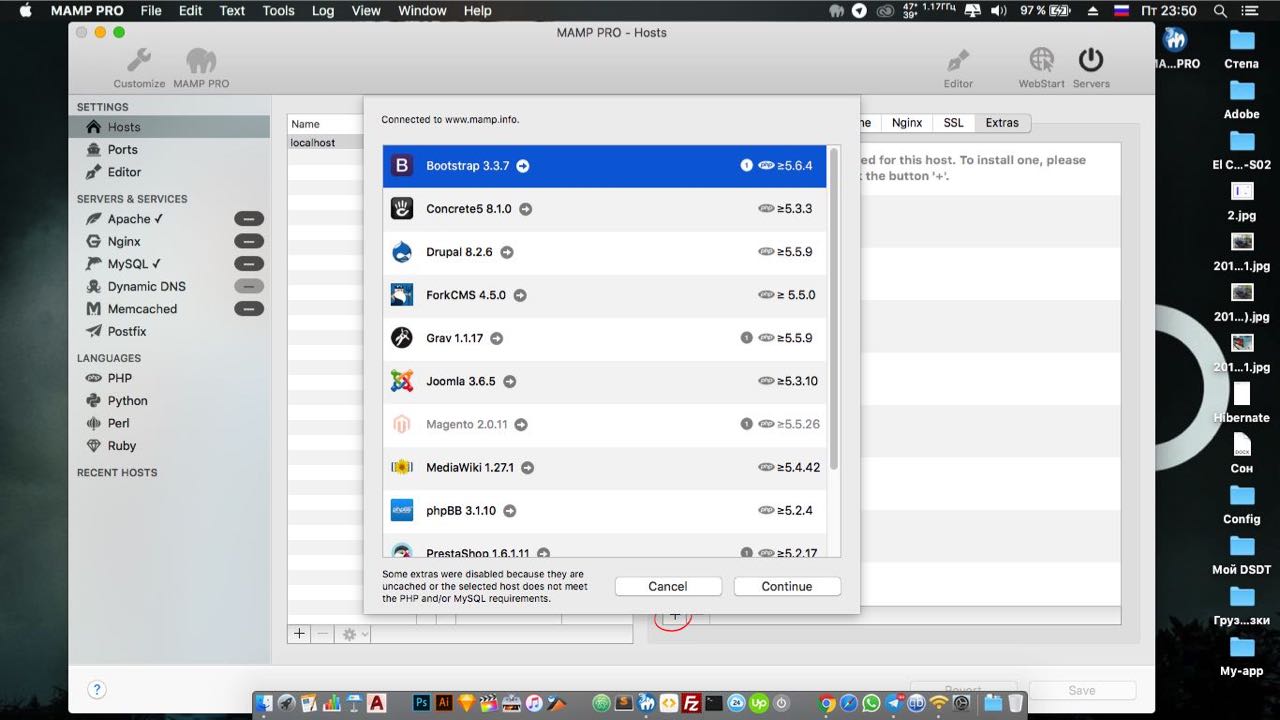
Task: Remove host with the minus button
Action: [322, 634]
